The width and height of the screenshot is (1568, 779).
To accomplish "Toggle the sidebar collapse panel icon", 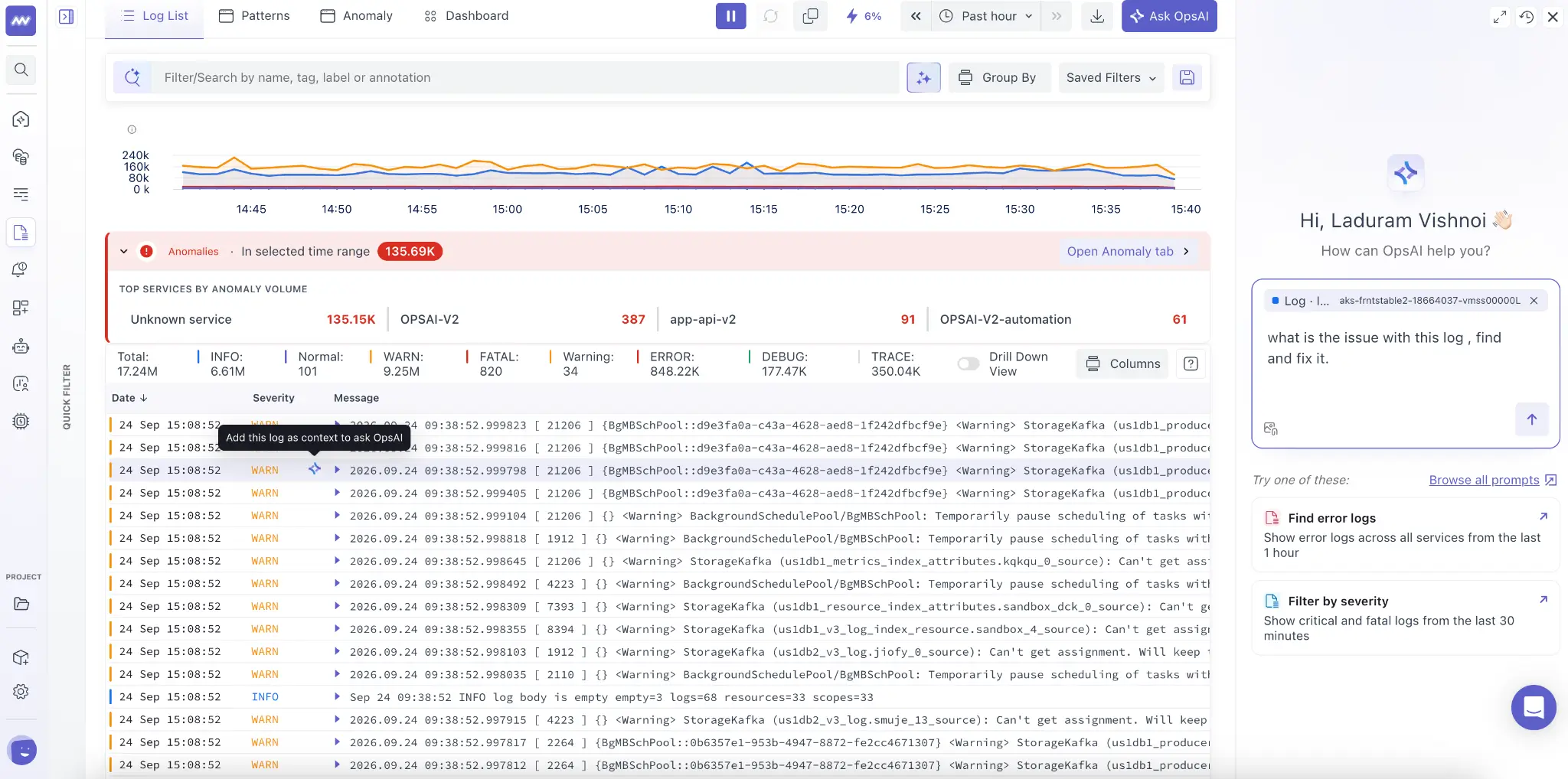I will click(67, 16).
